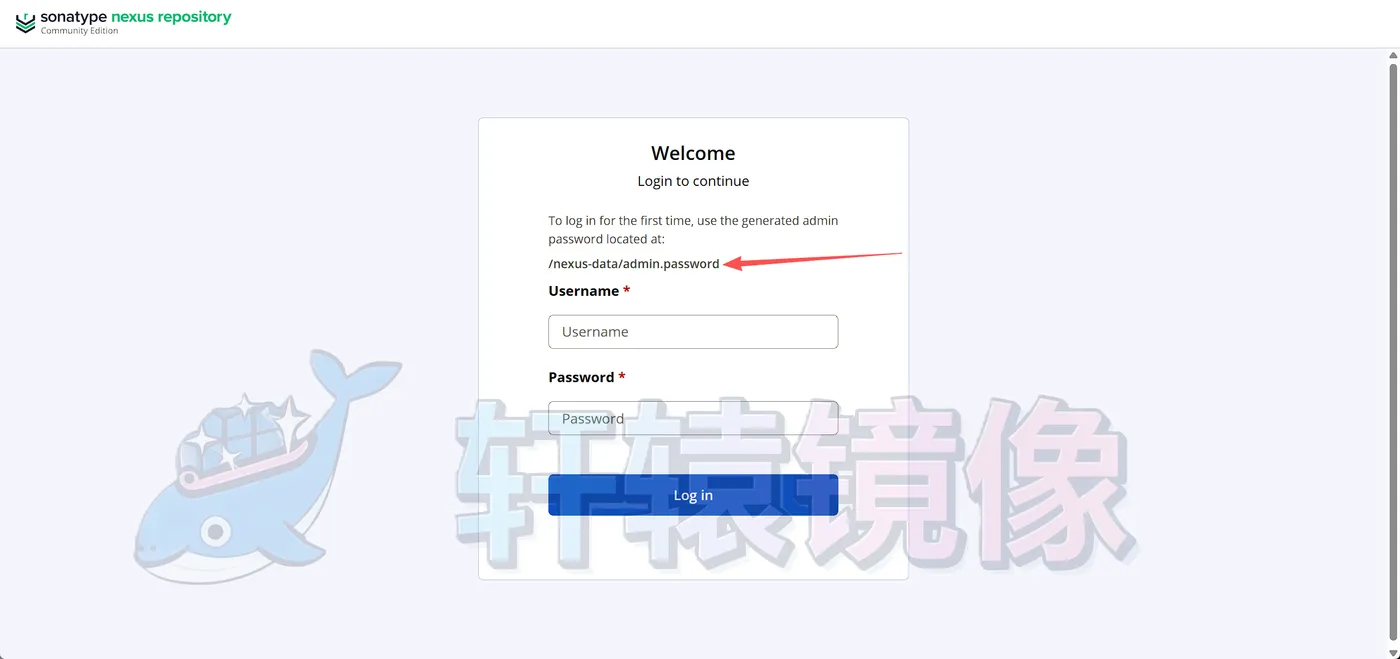The width and height of the screenshot is (1400, 659).
Task: Click the red annotation arrow
Action: point(813,260)
